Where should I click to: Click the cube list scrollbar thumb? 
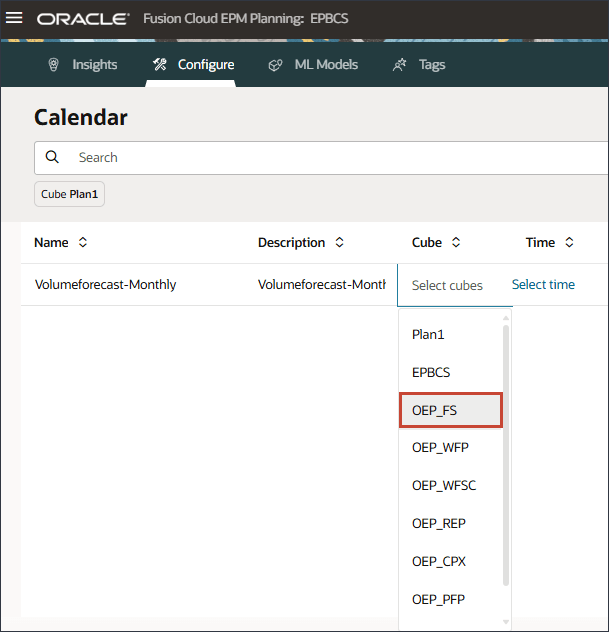pos(506,455)
